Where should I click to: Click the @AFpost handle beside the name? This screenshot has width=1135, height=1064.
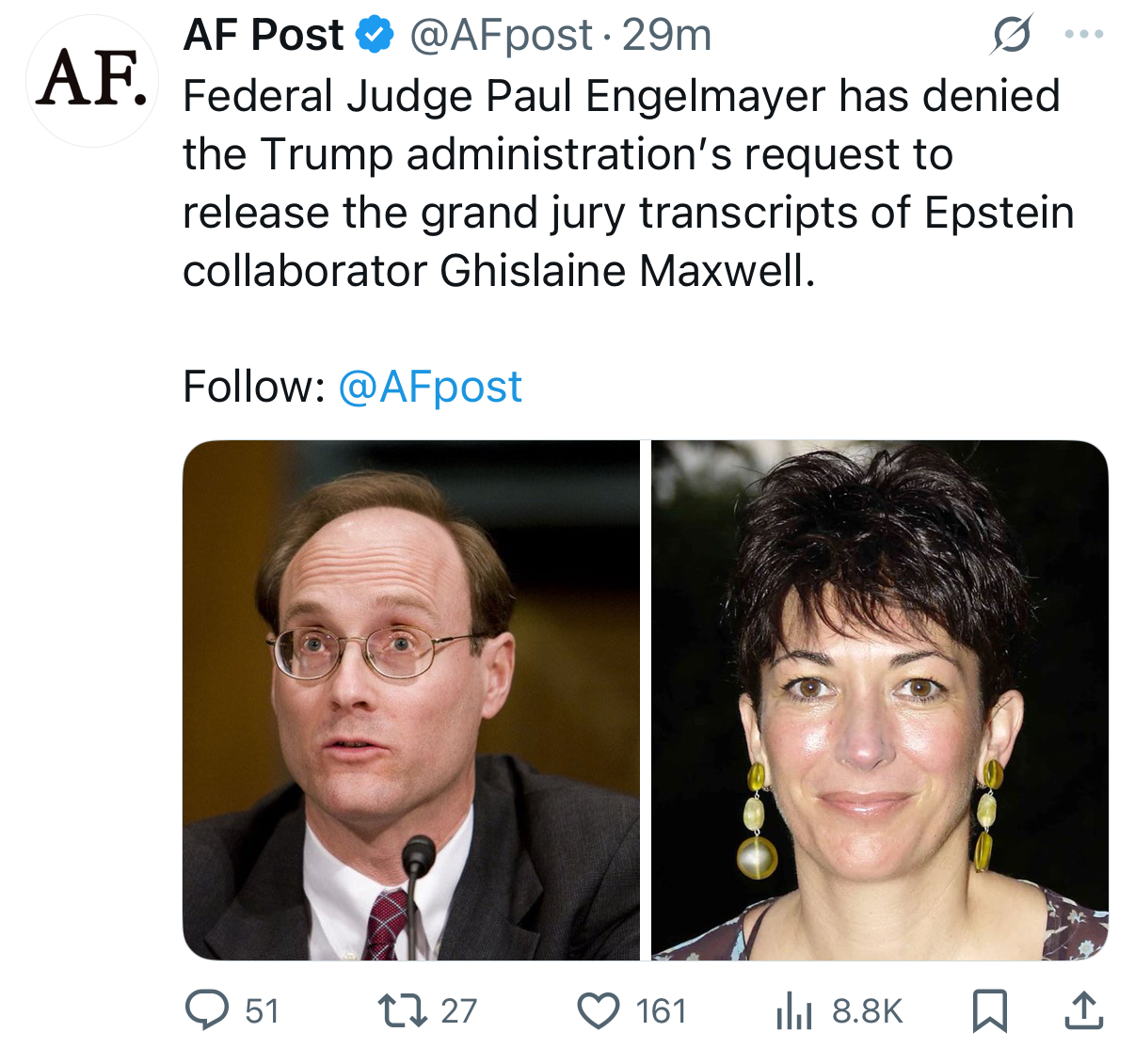[501, 36]
